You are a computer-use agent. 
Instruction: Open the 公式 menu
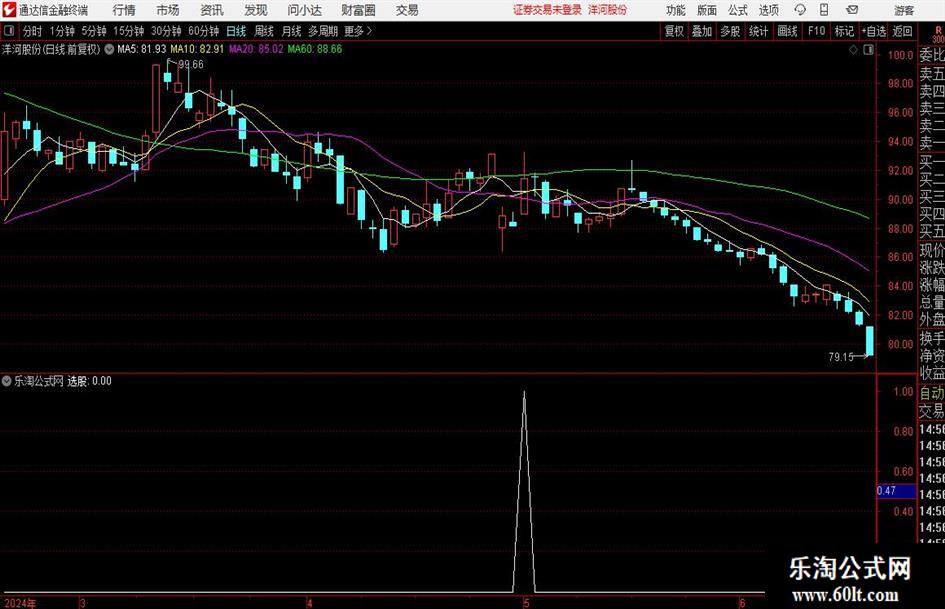click(x=737, y=10)
